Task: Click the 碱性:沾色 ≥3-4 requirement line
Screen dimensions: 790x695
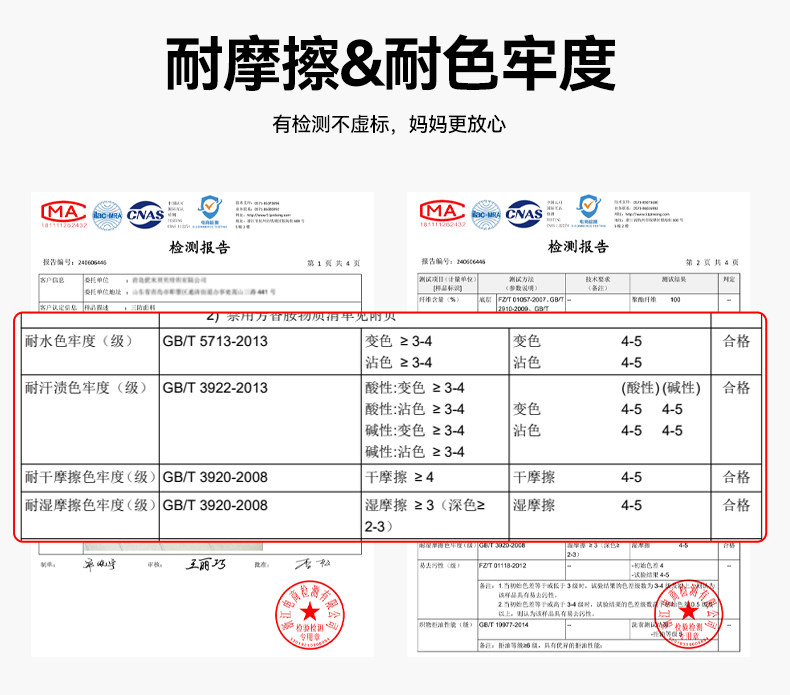Action: [x=415, y=452]
